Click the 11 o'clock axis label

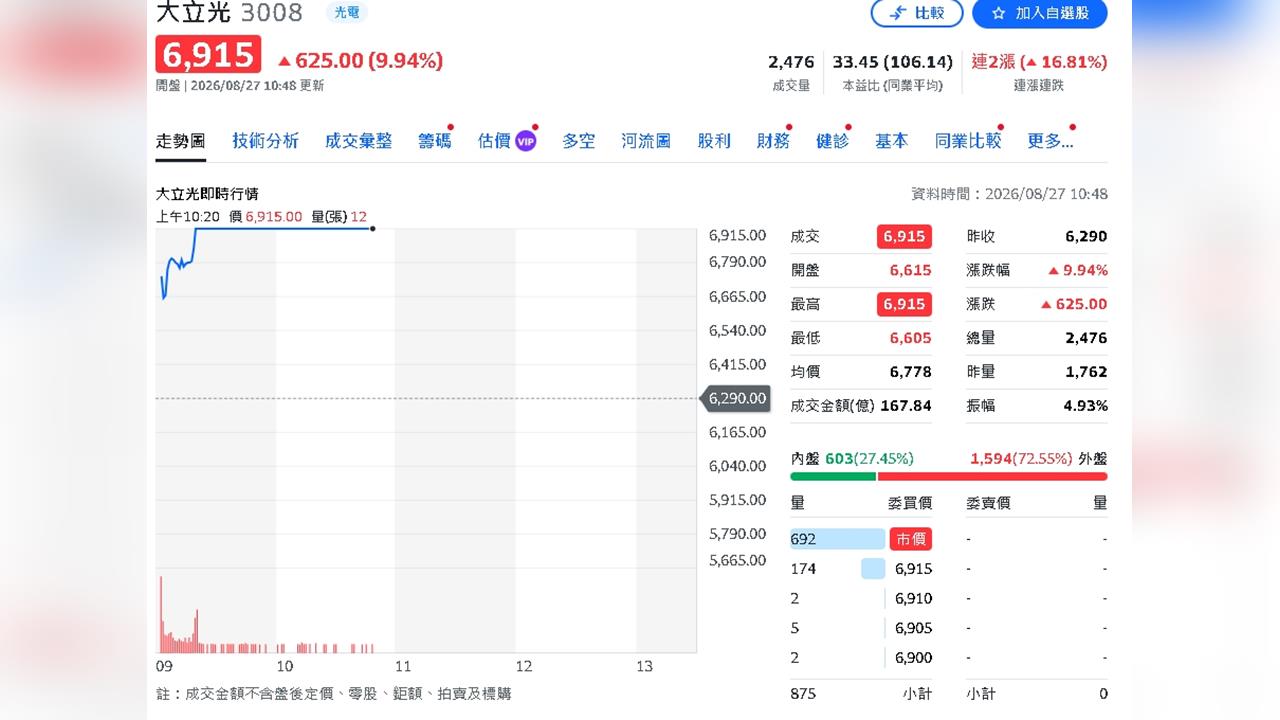click(x=403, y=666)
